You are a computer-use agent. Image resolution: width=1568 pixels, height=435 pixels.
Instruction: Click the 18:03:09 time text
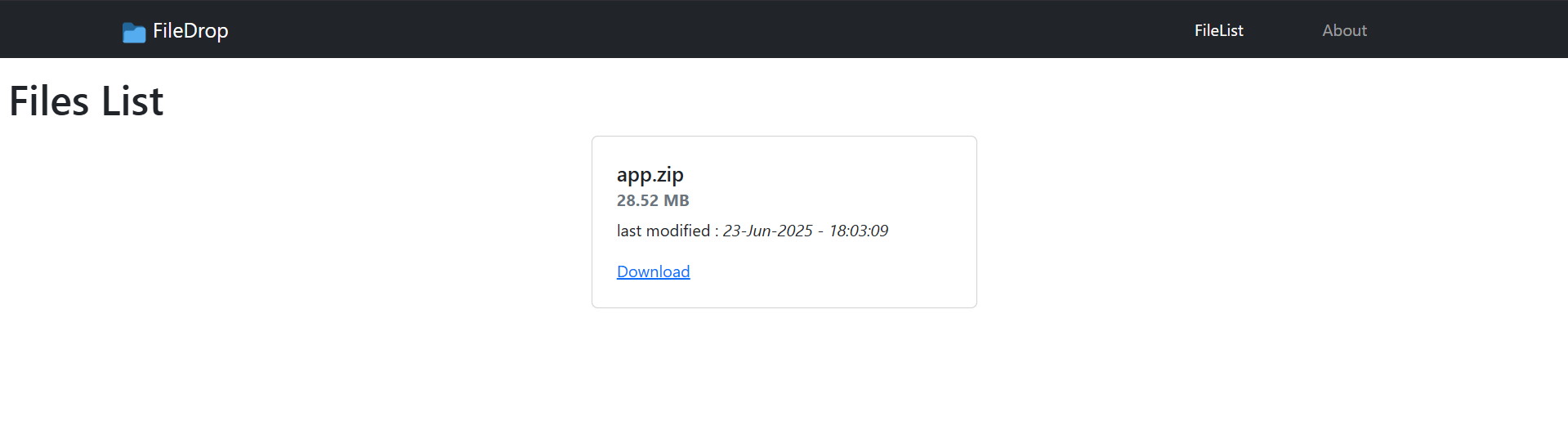tap(858, 231)
